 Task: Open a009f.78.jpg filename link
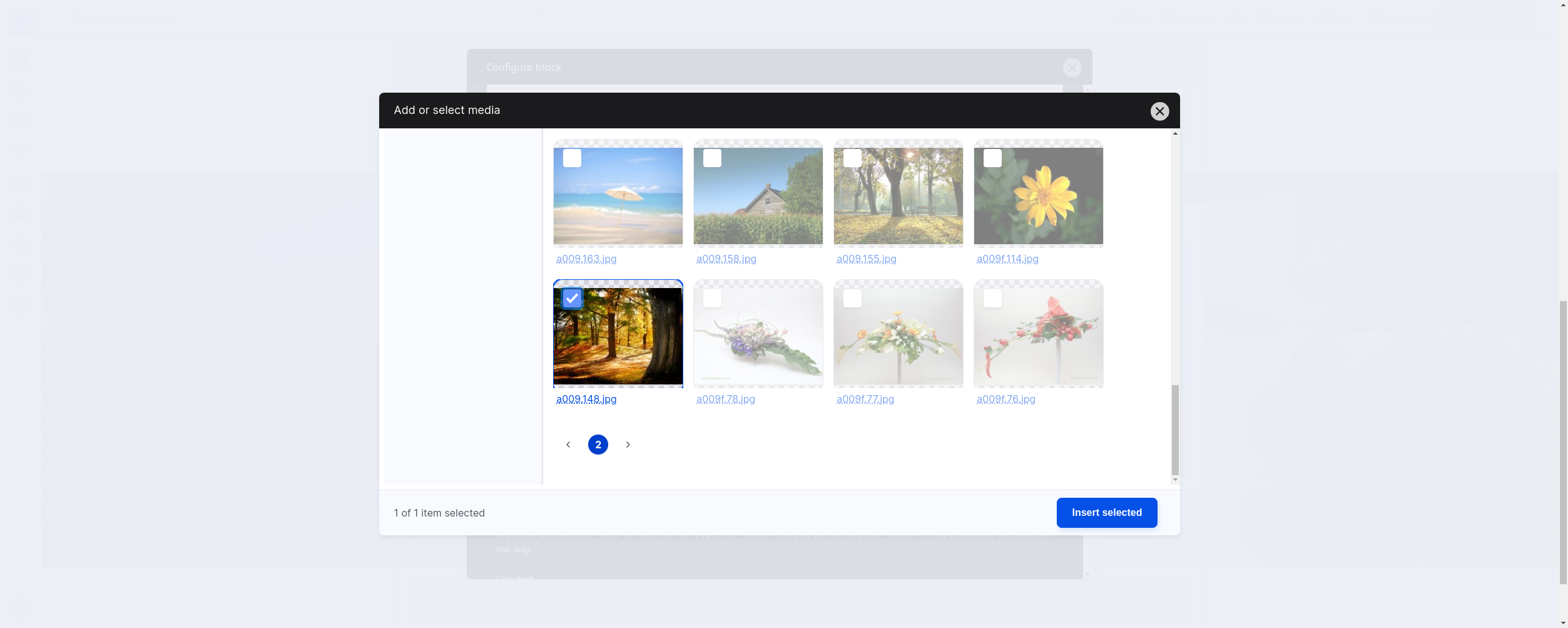[x=726, y=399]
